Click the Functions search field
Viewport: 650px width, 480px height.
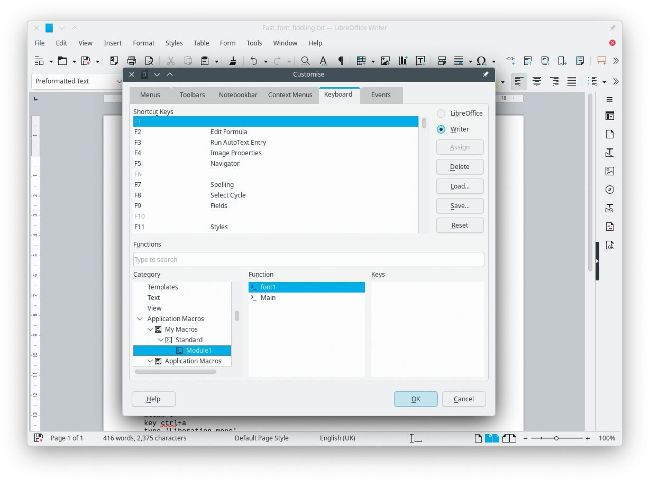308,260
